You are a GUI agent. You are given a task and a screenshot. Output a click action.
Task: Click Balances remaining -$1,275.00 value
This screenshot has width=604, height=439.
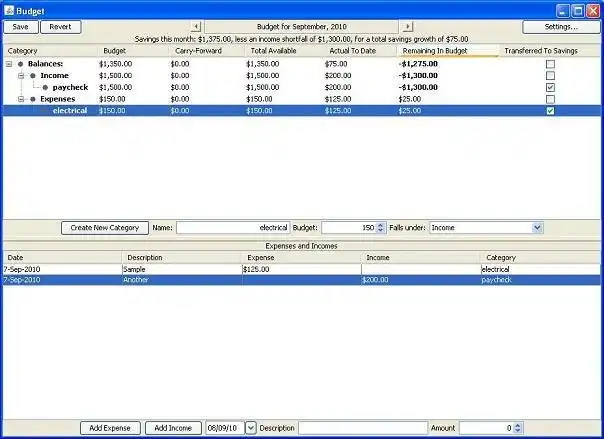[418, 64]
